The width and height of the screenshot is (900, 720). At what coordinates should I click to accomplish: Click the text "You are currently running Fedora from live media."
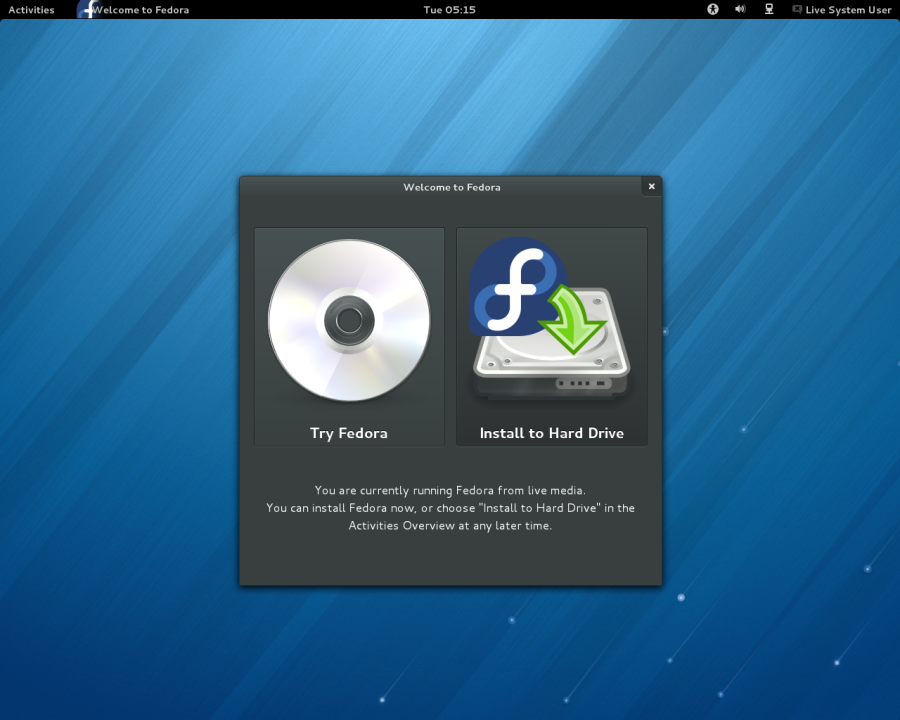tap(450, 490)
